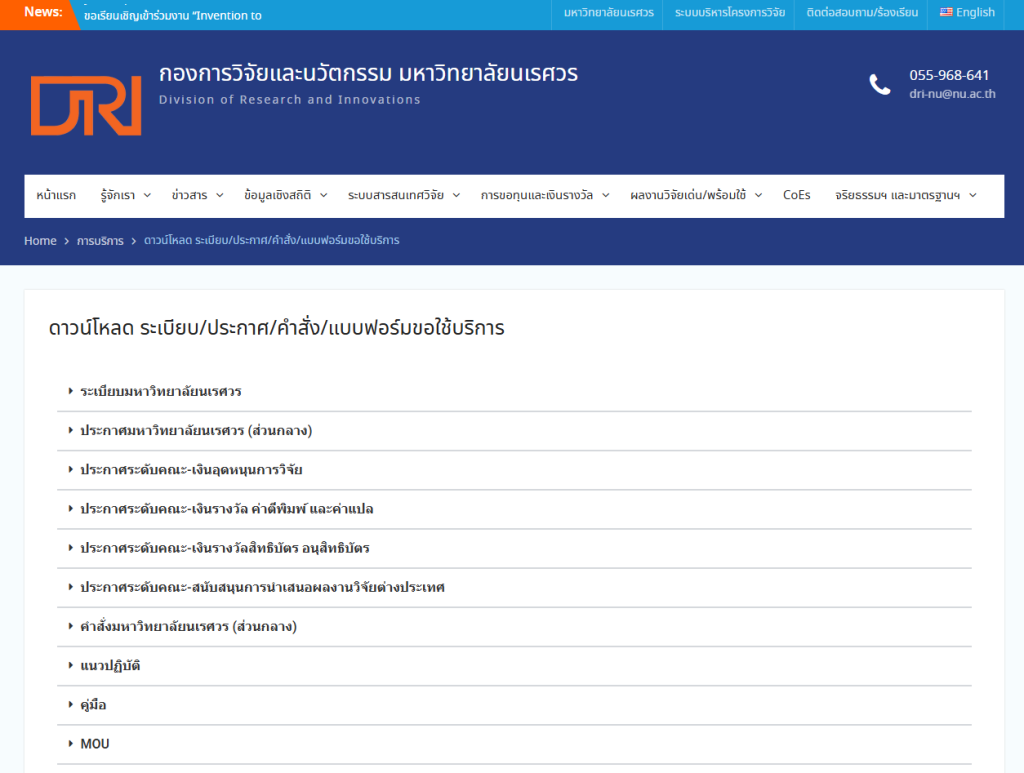This screenshot has height=773, width=1024.
Task: Click the dri-nu@nu.ac.th email link
Action: pyautogui.click(x=952, y=94)
